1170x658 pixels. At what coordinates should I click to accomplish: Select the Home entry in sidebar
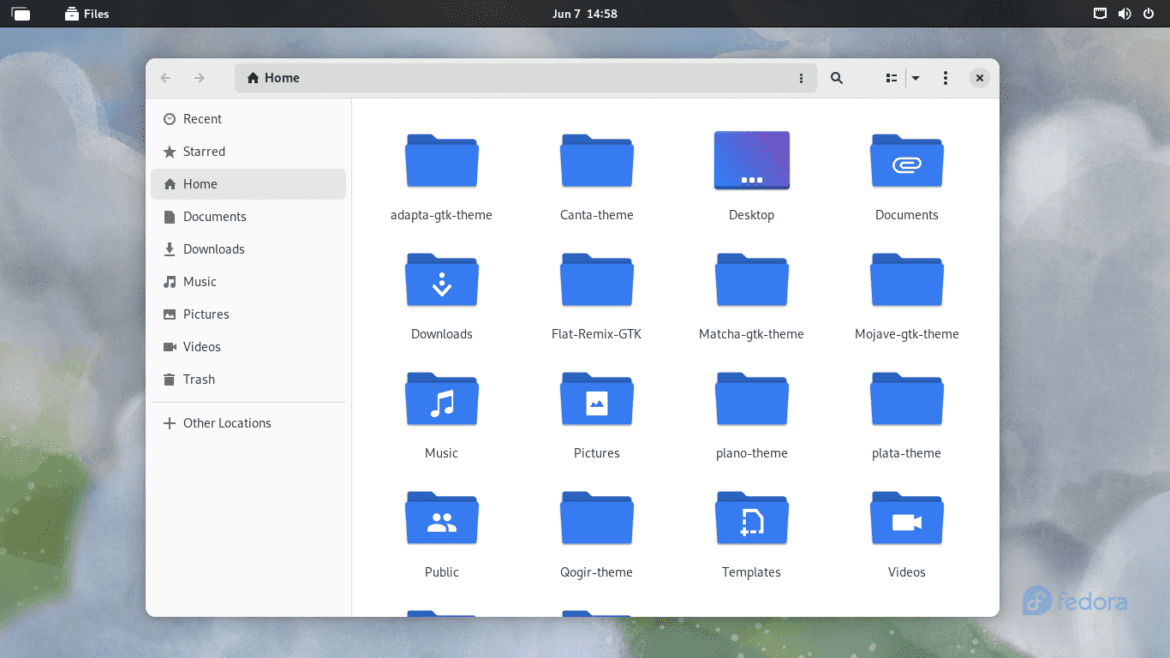point(202,184)
